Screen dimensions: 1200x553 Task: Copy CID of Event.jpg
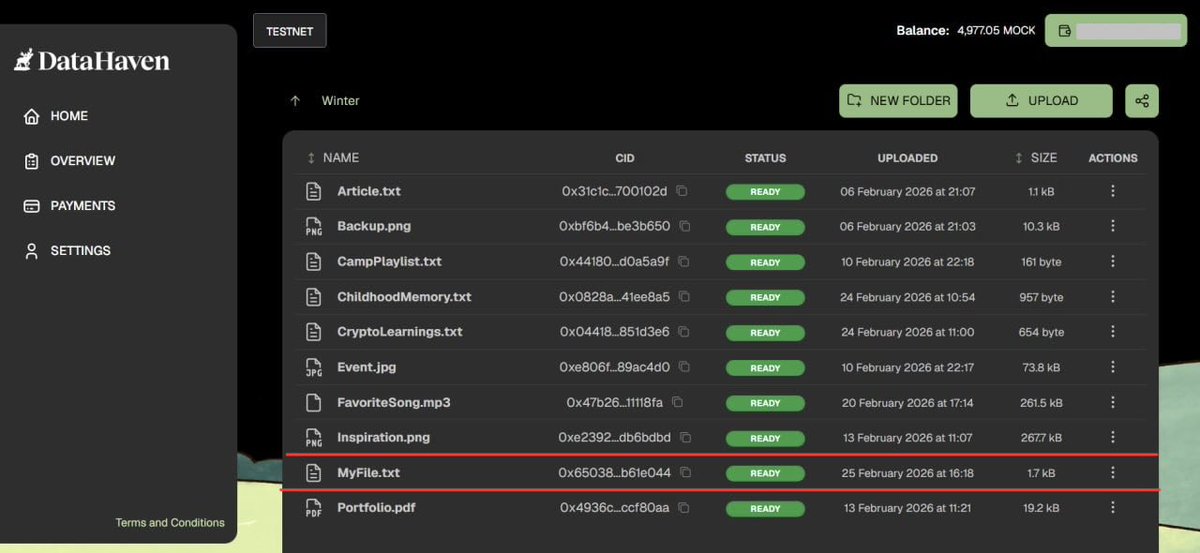685,367
